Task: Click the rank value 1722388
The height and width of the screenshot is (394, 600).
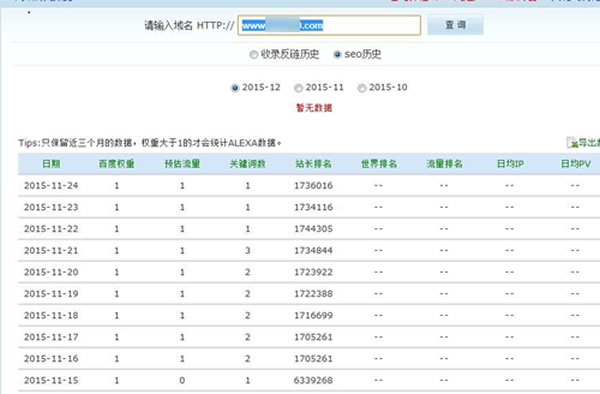Action: click(x=313, y=294)
